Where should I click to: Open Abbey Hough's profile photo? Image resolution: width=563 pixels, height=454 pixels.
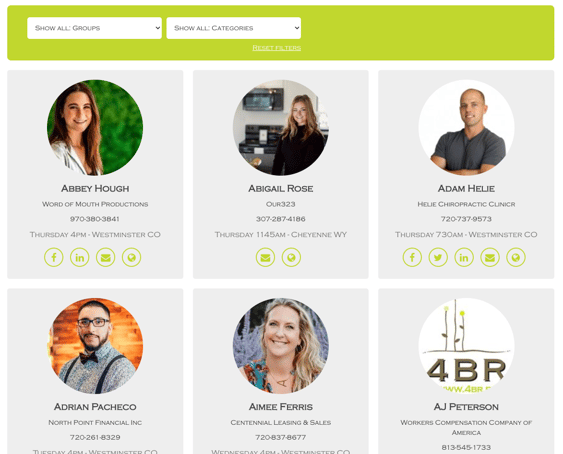pyautogui.click(x=95, y=128)
